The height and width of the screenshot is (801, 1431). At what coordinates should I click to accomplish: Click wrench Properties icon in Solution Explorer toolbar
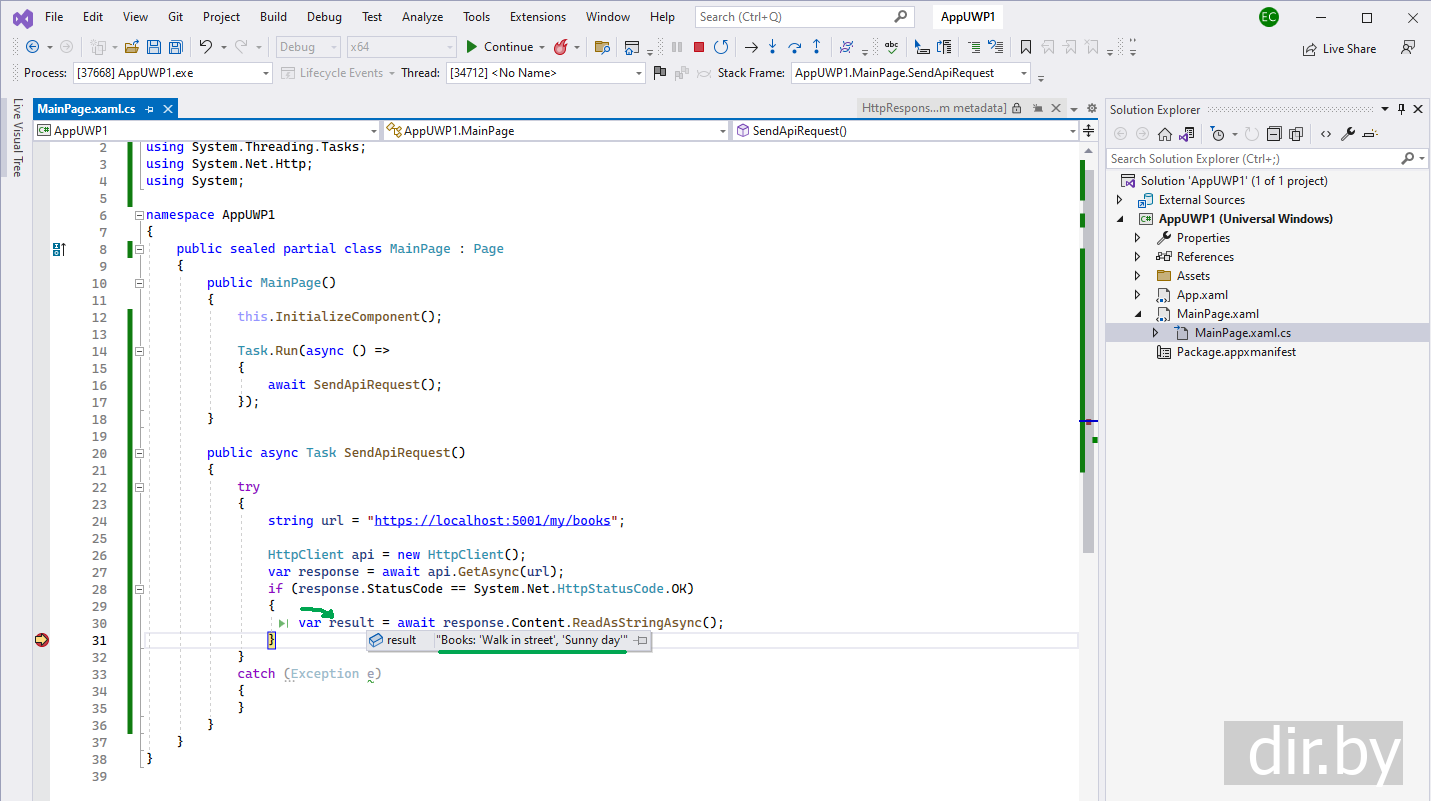1347,134
